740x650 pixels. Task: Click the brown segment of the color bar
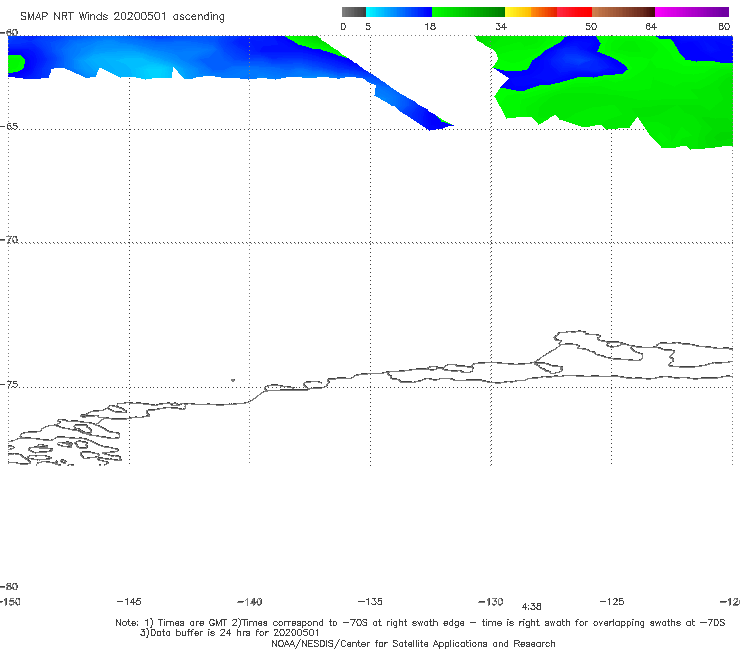[623, 12]
